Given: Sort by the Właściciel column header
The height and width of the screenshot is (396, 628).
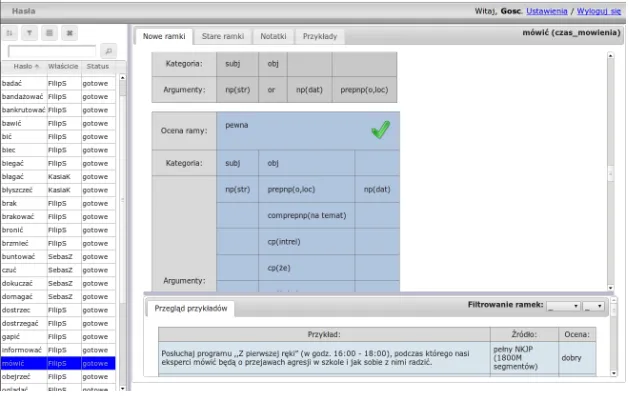Looking at the screenshot, I should click(x=63, y=66).
